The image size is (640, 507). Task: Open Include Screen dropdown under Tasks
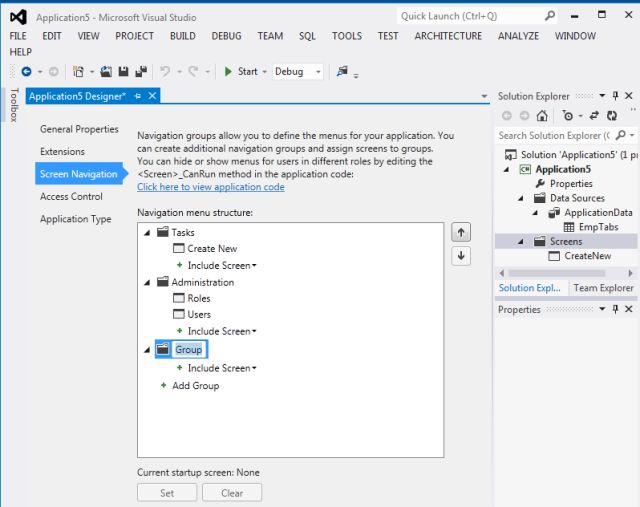(x=254, y=265)
